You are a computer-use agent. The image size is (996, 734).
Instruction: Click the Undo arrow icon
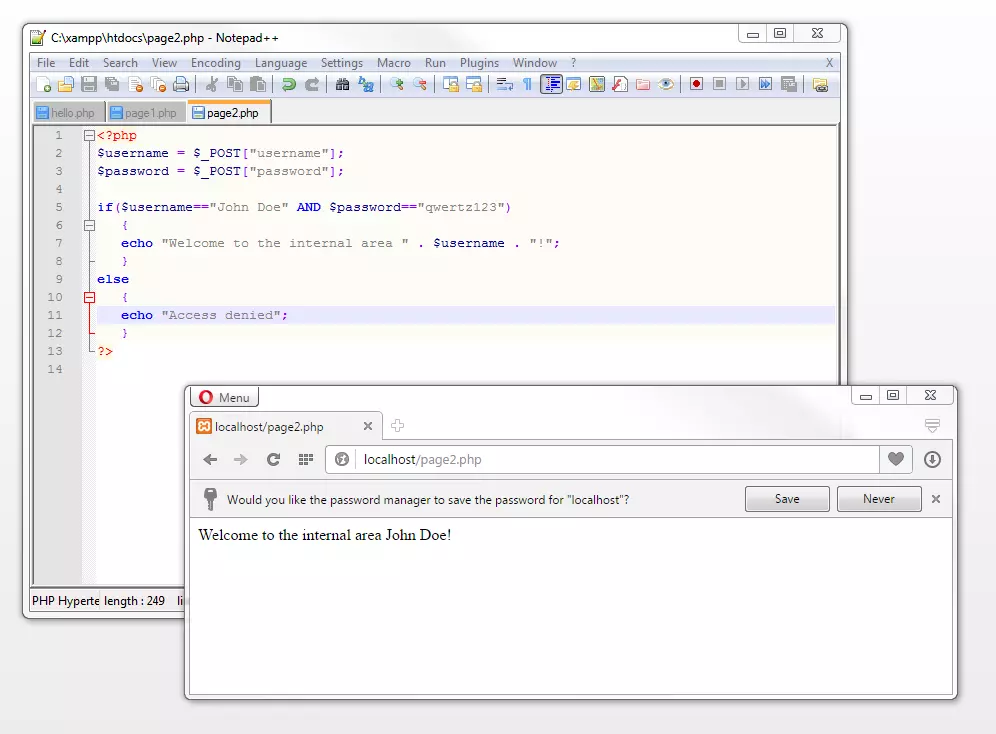[x=289, y=84]
